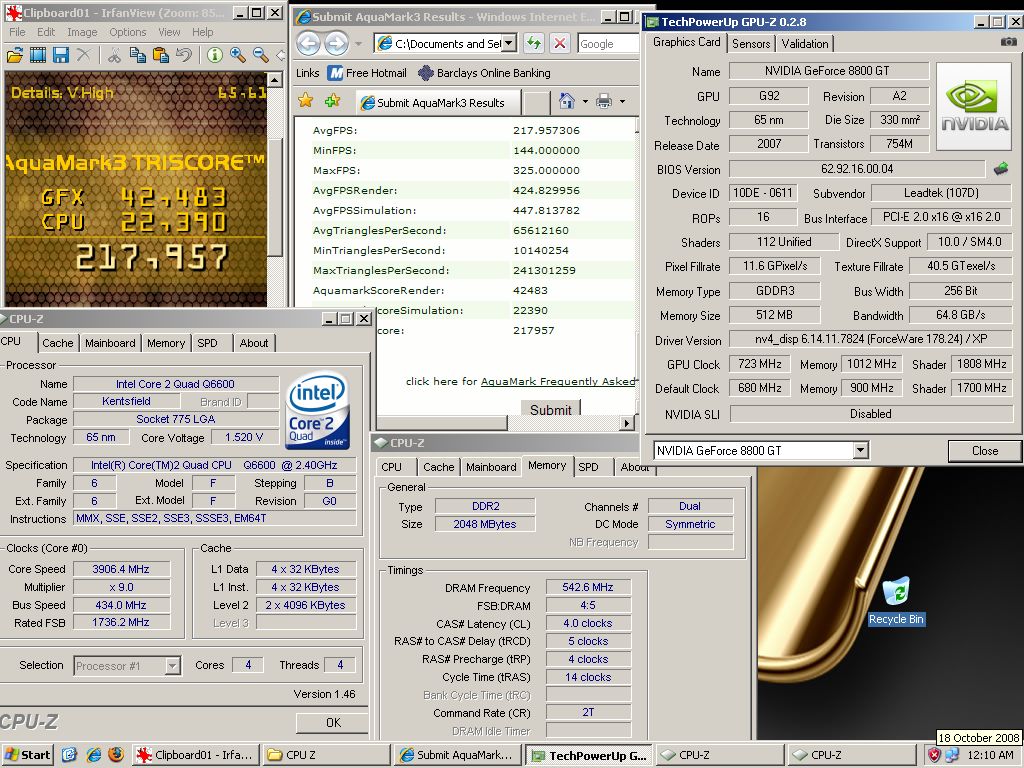This screenshot has width=1024, height=768.
Task: Switch to GPU-Z Validation tab
Action: pos(805,44)
